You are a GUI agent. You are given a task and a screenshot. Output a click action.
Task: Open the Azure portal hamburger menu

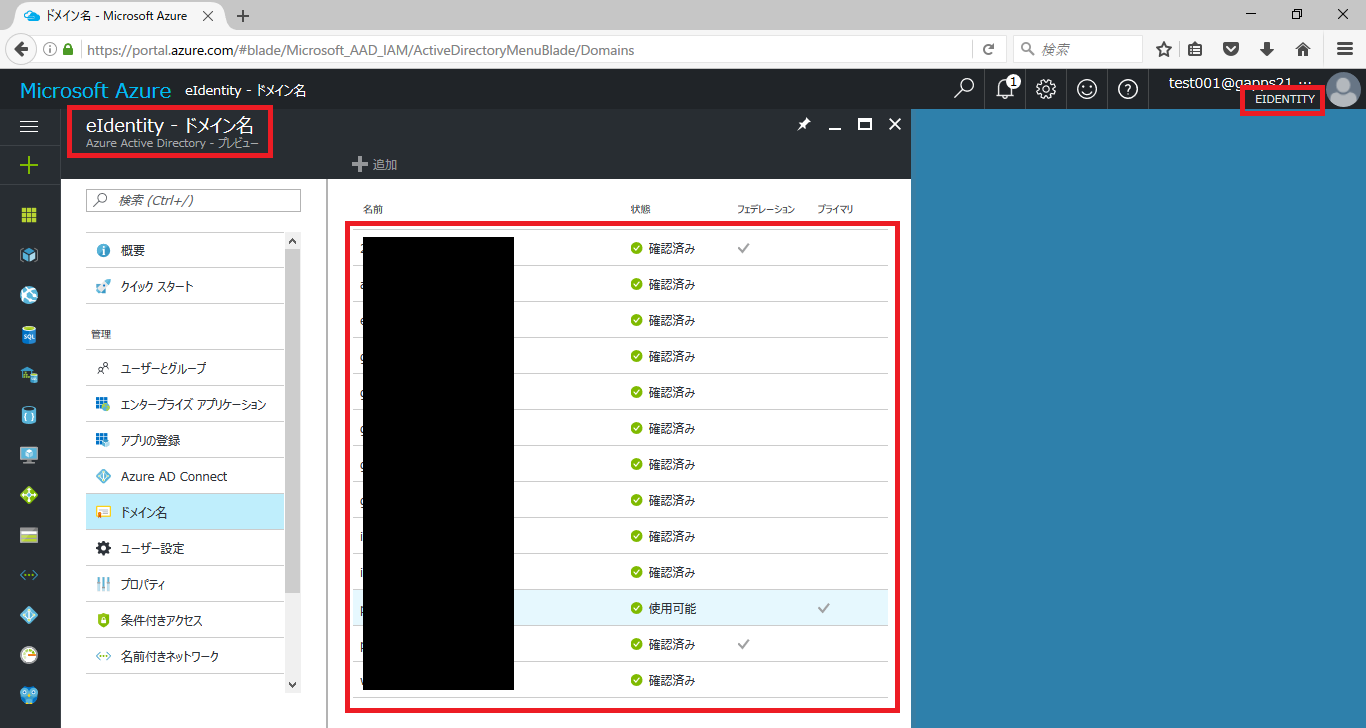pyautogui.click(x=29, y=127)
